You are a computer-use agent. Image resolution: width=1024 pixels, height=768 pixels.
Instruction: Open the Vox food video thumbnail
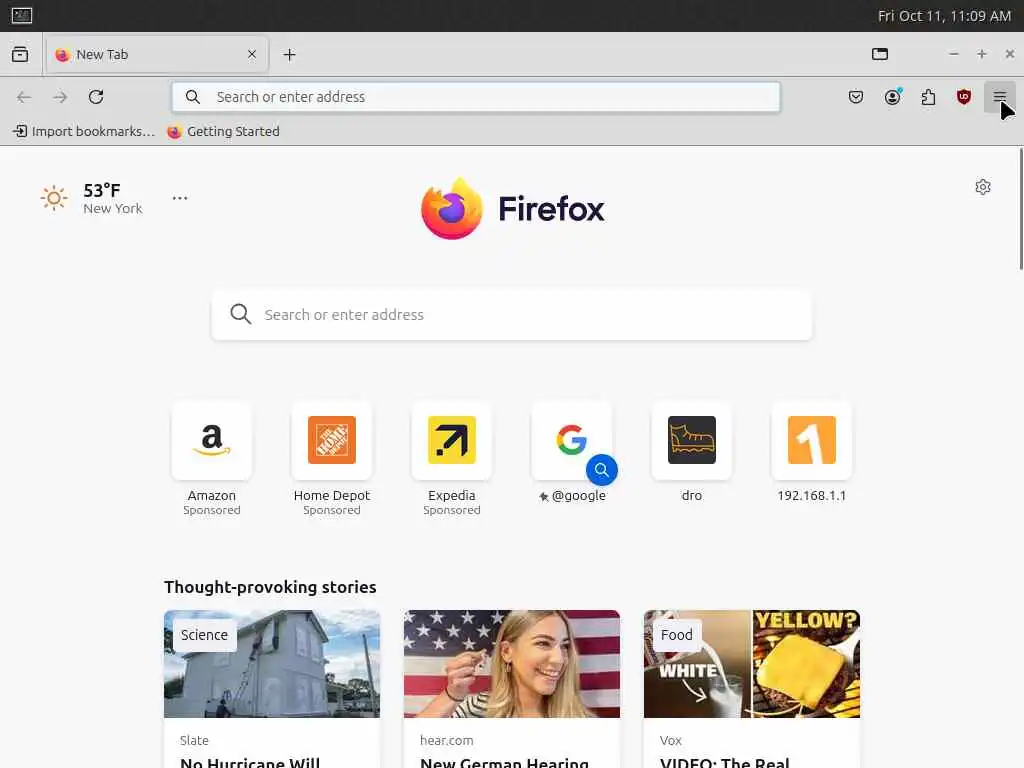click(752, 664)
